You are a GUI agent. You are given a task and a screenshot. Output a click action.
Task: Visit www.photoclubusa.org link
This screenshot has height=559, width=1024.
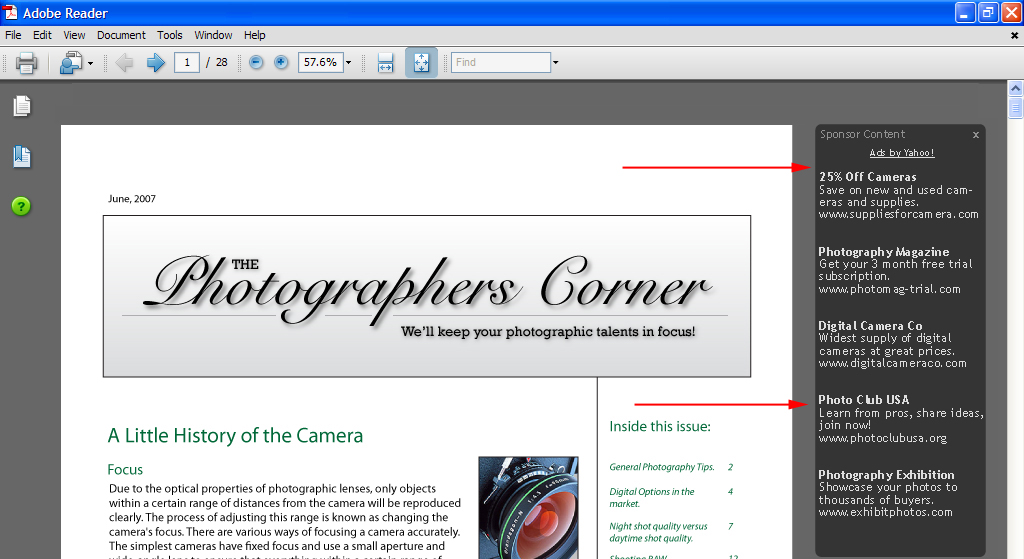tap(882, 438)
